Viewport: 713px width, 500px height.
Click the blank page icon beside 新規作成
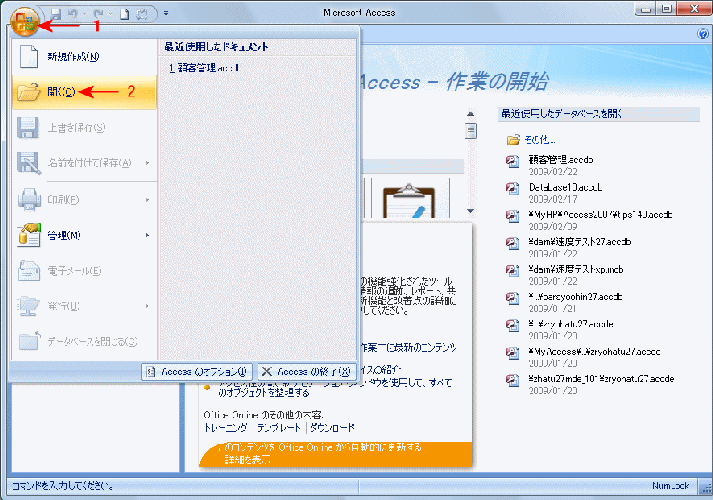[29, 57]
